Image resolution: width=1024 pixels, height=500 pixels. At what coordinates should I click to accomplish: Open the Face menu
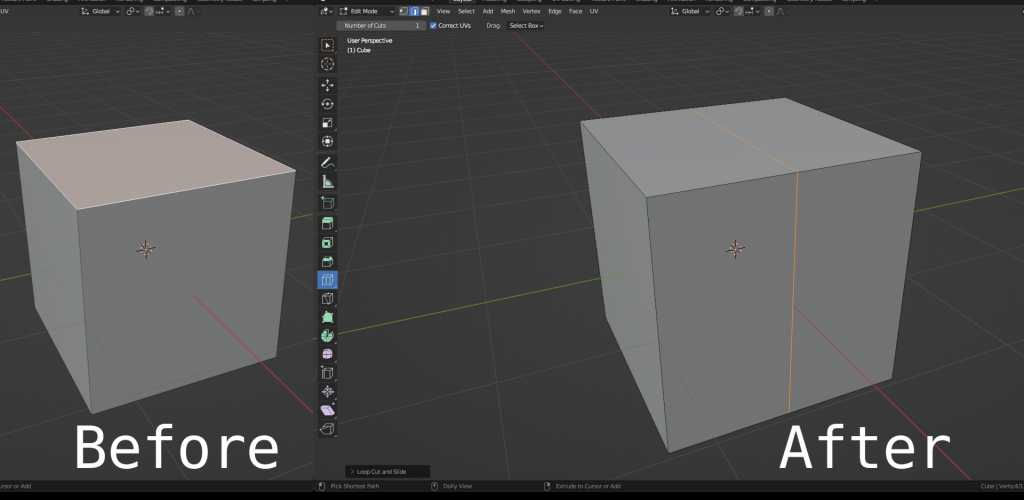click(575, 11)
